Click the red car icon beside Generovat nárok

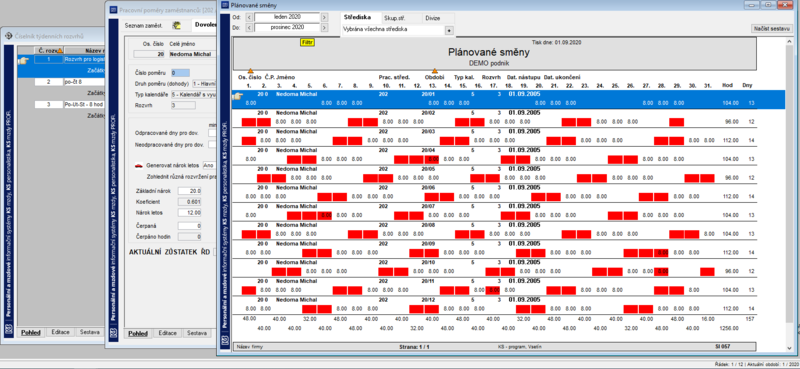[138, 165]
